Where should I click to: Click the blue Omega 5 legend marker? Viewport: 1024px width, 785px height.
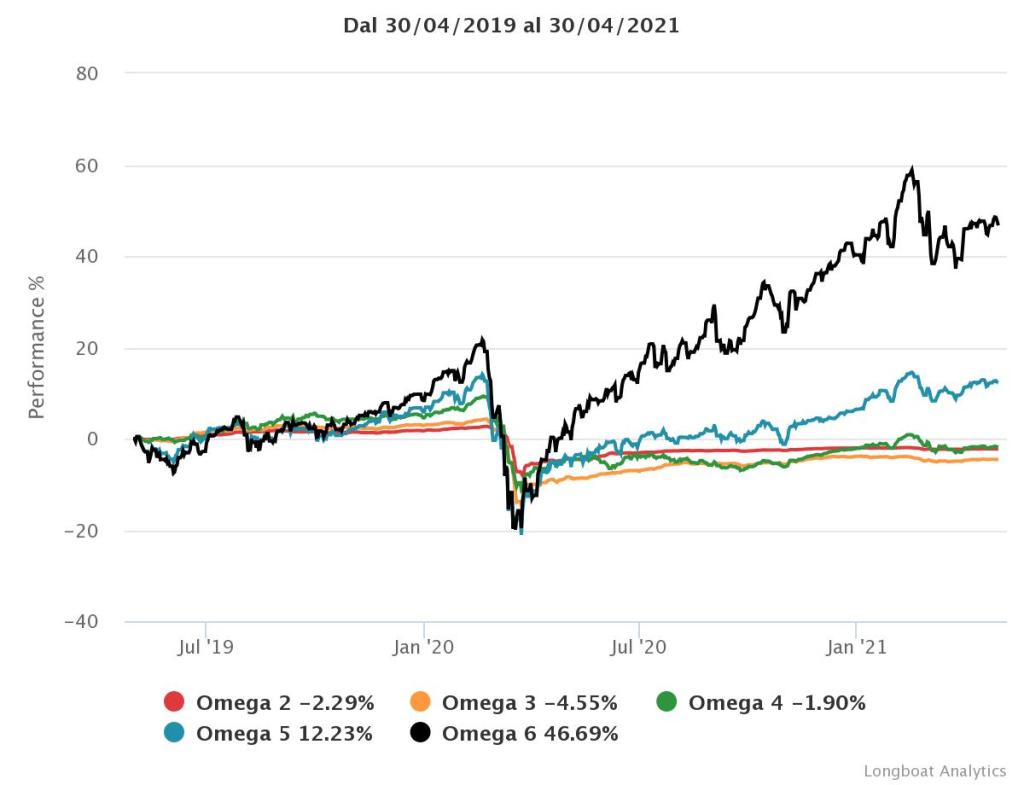tap(174, 733)
